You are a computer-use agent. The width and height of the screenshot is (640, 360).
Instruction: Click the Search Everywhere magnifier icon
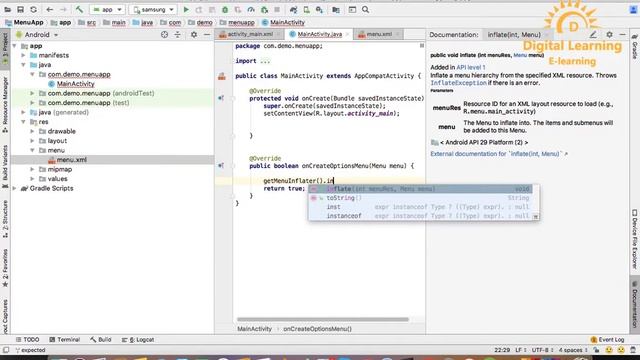366,9
